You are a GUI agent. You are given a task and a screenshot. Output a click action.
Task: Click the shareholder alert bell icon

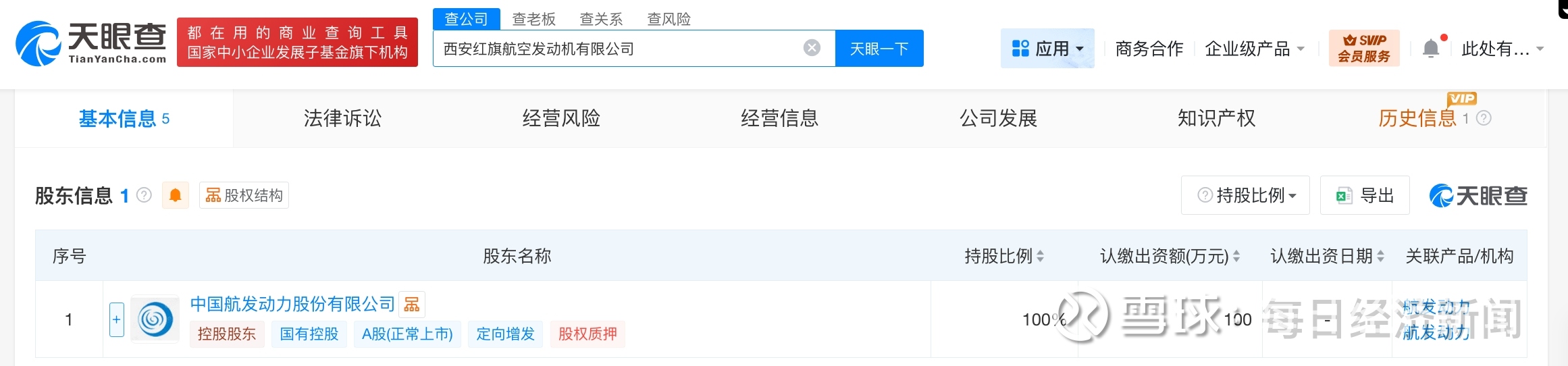tap(176, 196)
